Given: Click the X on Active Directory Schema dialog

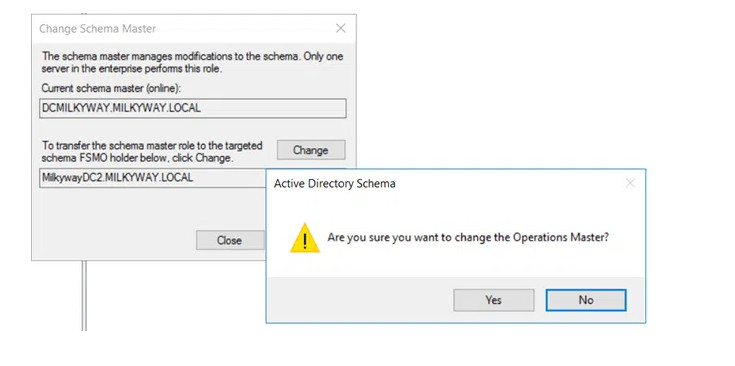Looking at the screenshot, I should (x=630, y=183).
